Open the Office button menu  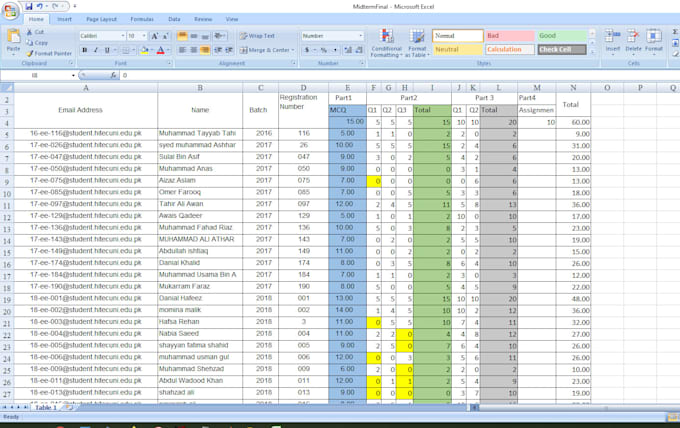10,11
